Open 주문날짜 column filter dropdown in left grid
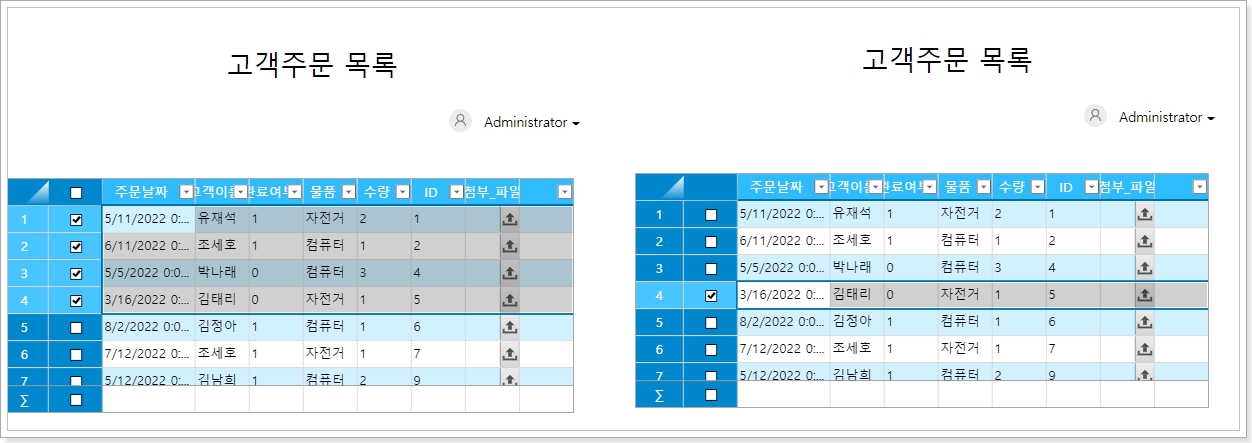 click(x=186, y=192)
